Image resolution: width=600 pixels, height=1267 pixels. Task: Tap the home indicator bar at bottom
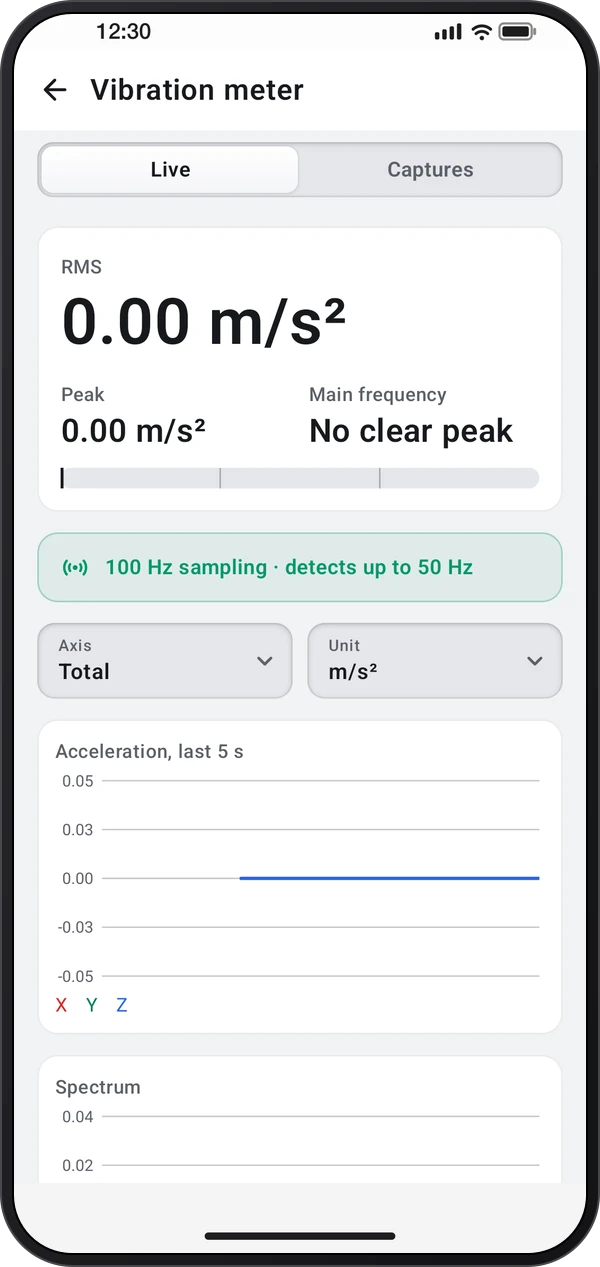[300, 1236]
